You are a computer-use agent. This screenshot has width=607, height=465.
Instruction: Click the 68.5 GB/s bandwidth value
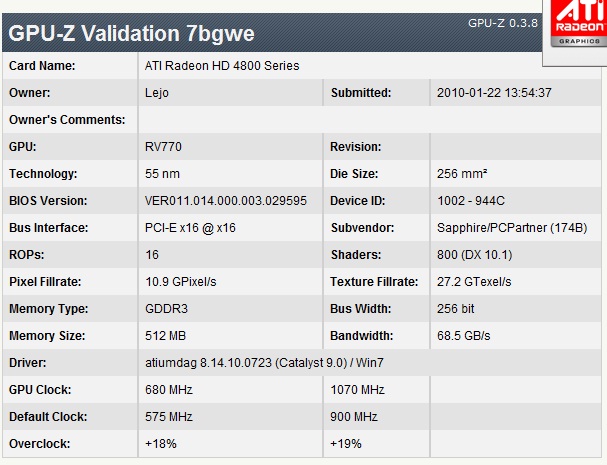464,336
